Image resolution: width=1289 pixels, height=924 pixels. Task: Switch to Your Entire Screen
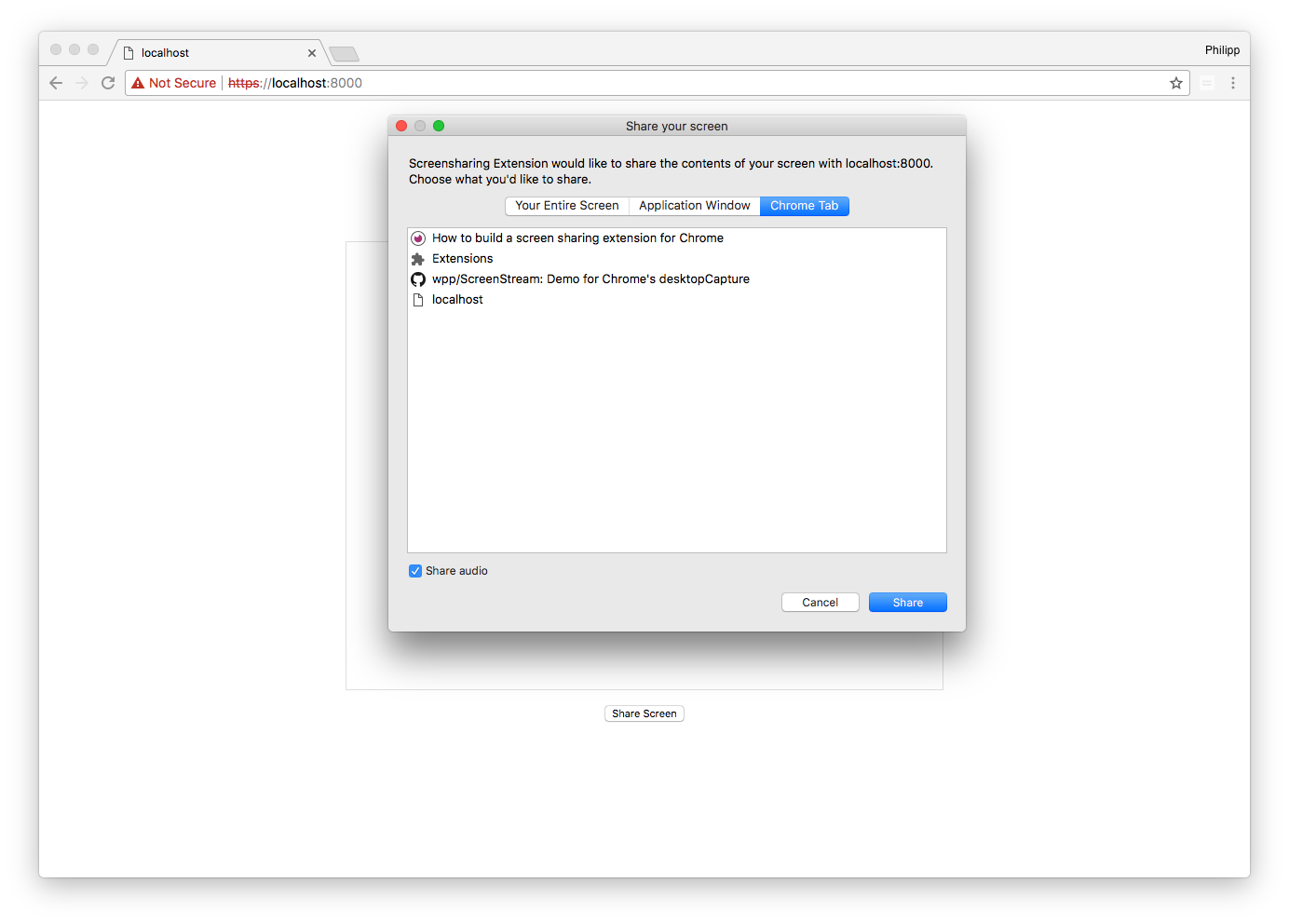tap(566, 205)
